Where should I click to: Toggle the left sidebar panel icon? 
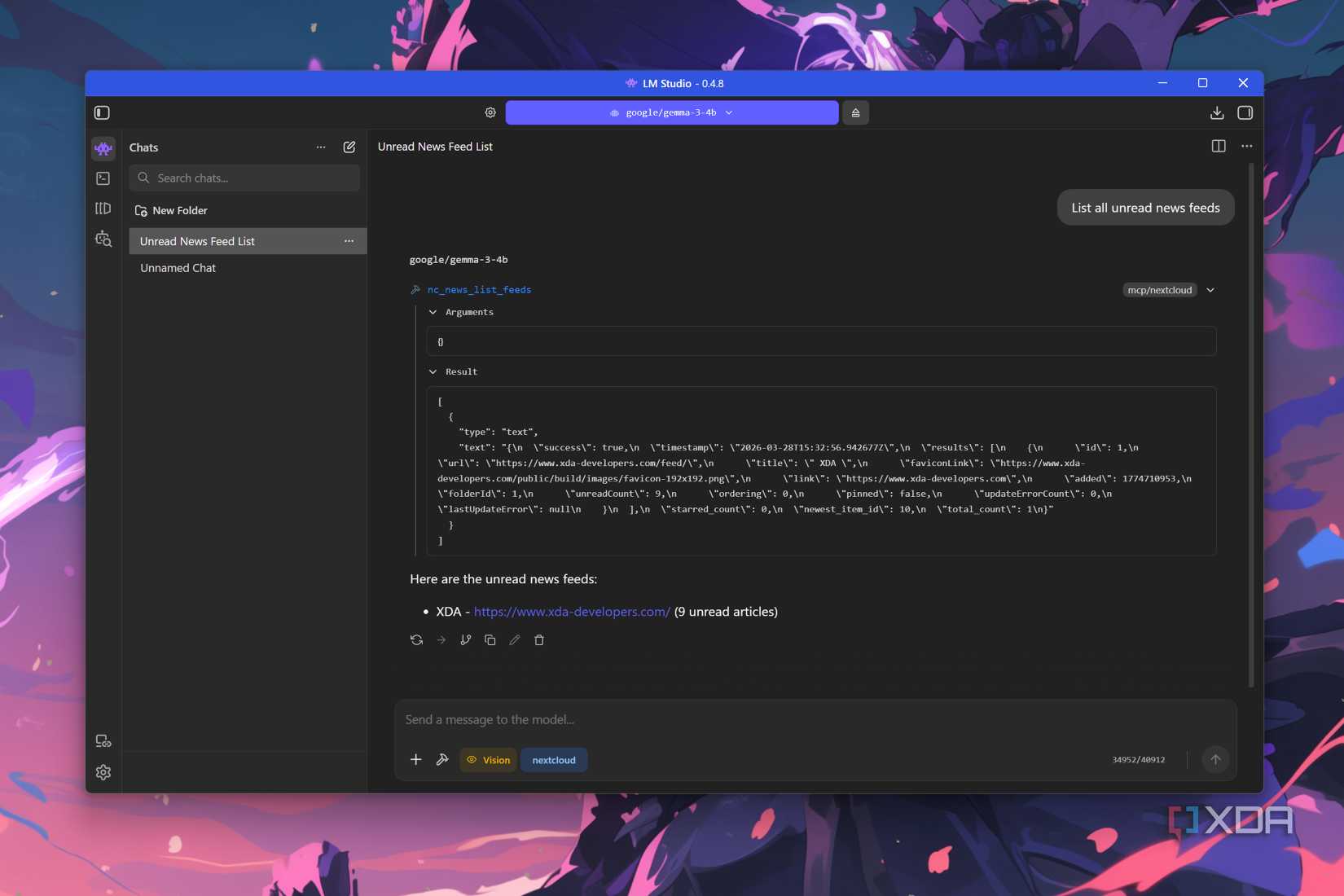pos(102,112)
